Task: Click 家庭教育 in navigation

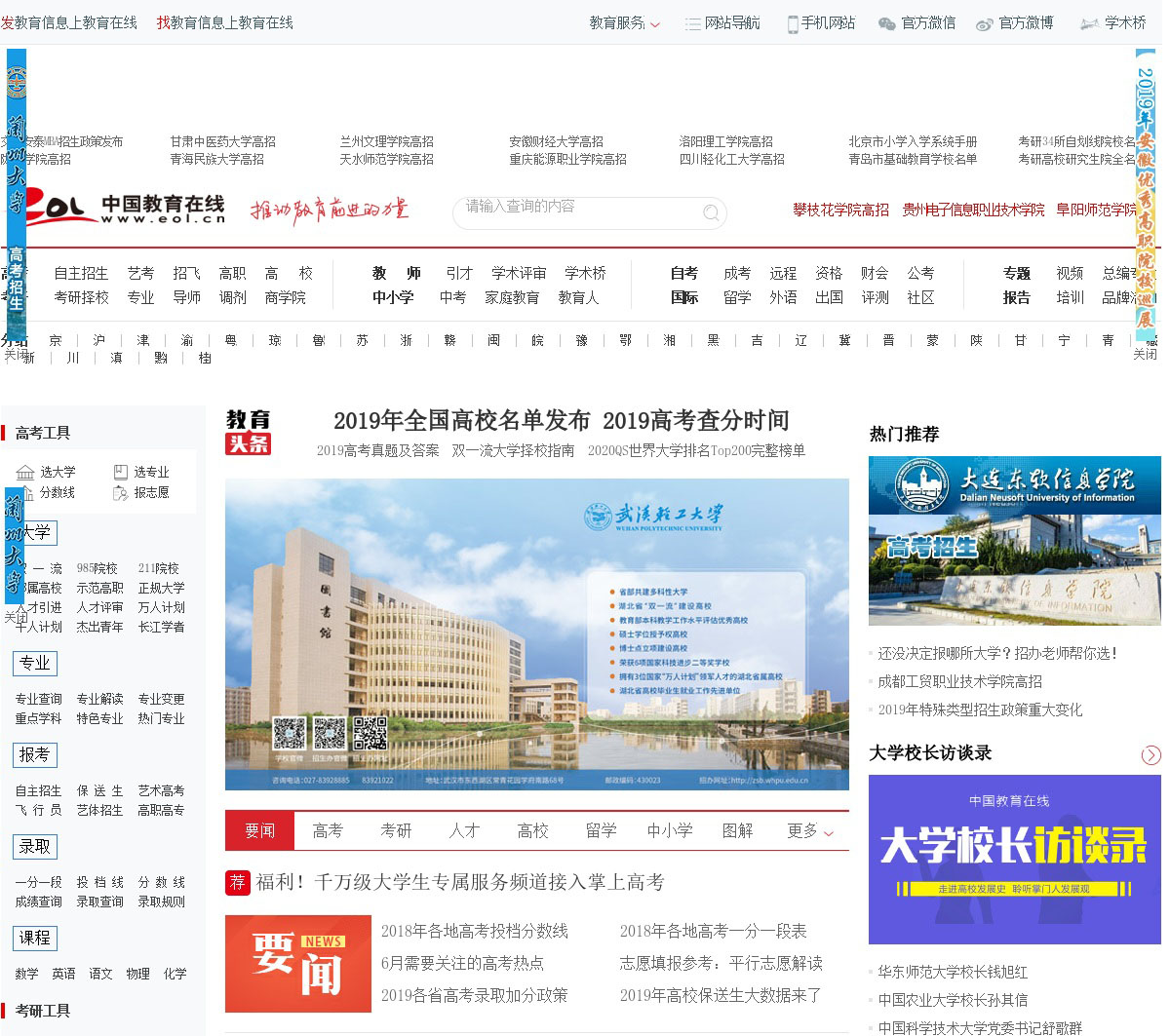Action: [x=512, y=298]
